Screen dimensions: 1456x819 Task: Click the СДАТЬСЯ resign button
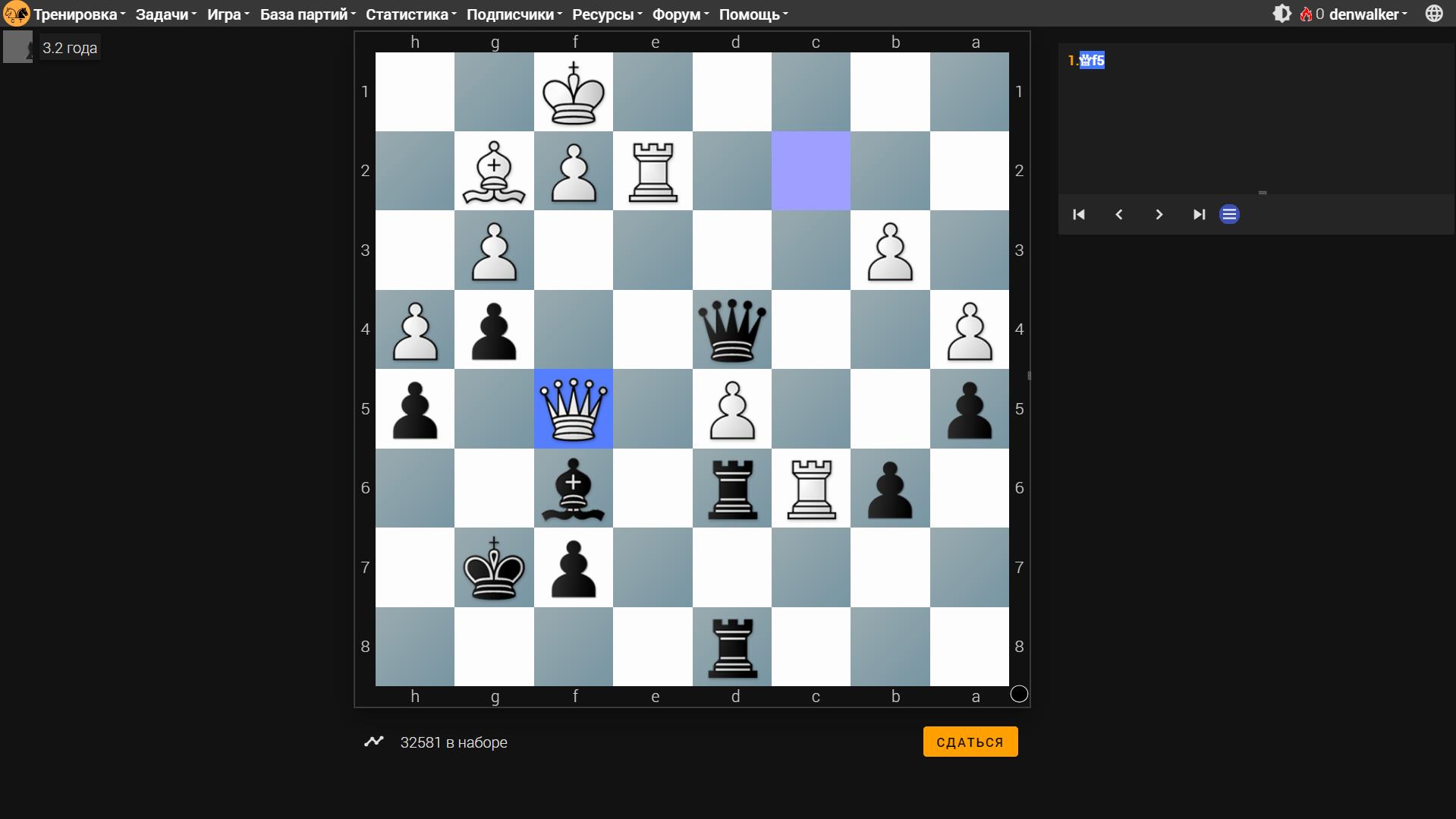(x=970, y=741)
